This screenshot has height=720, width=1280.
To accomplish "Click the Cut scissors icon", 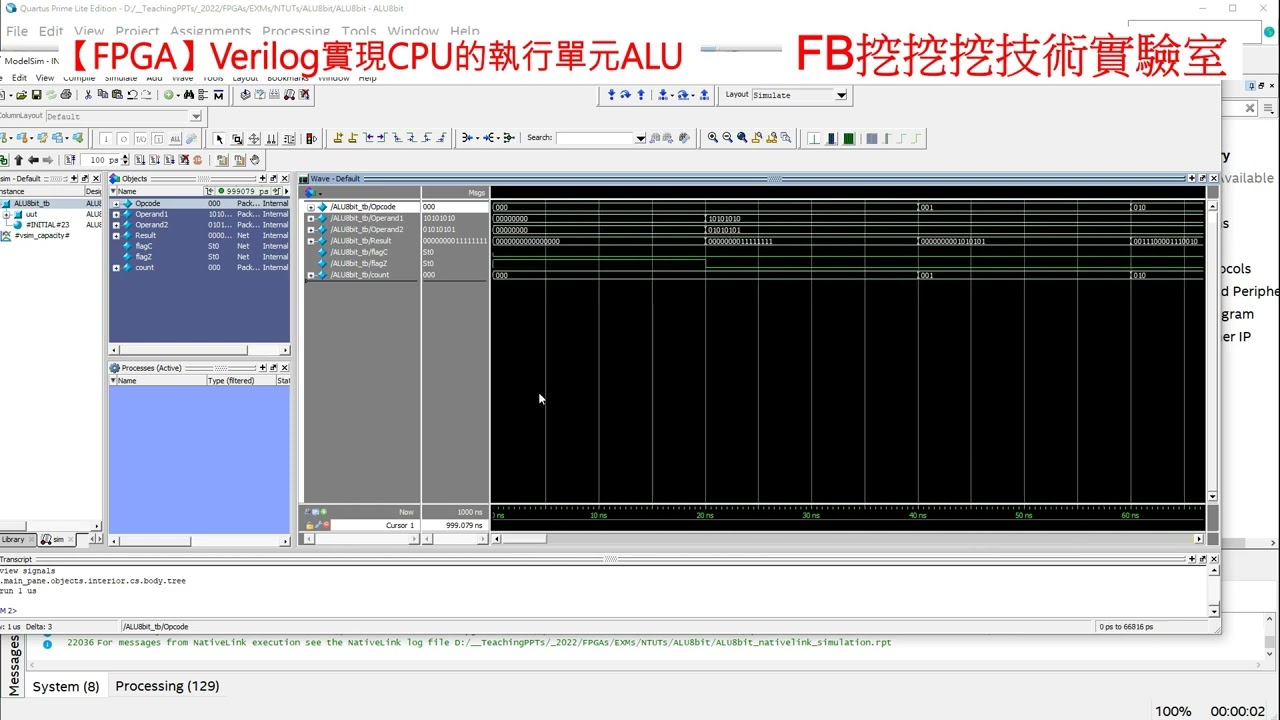I will click(x=88, y=95).
